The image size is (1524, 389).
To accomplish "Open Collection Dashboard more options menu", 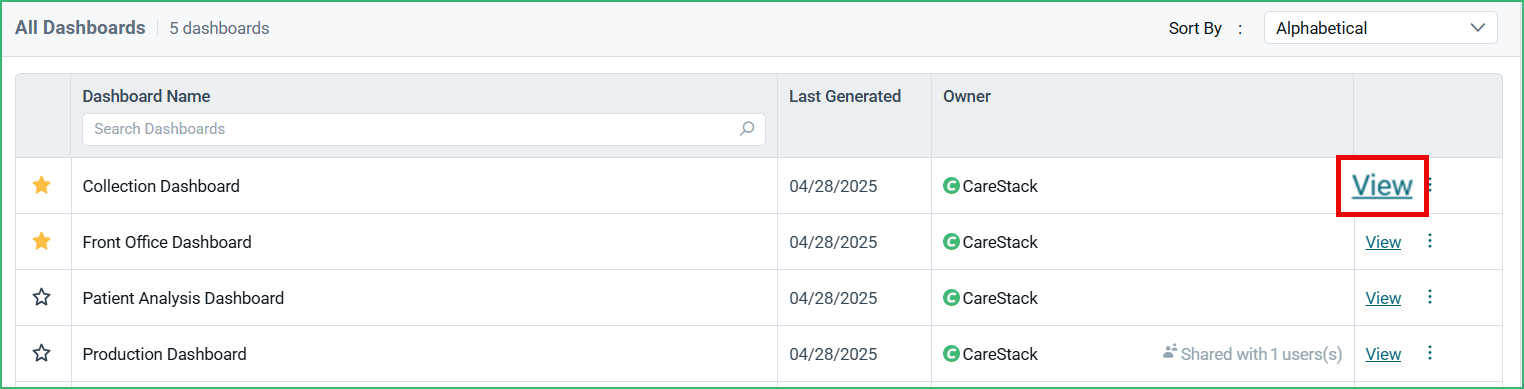I will click(x=1431, y=185).
